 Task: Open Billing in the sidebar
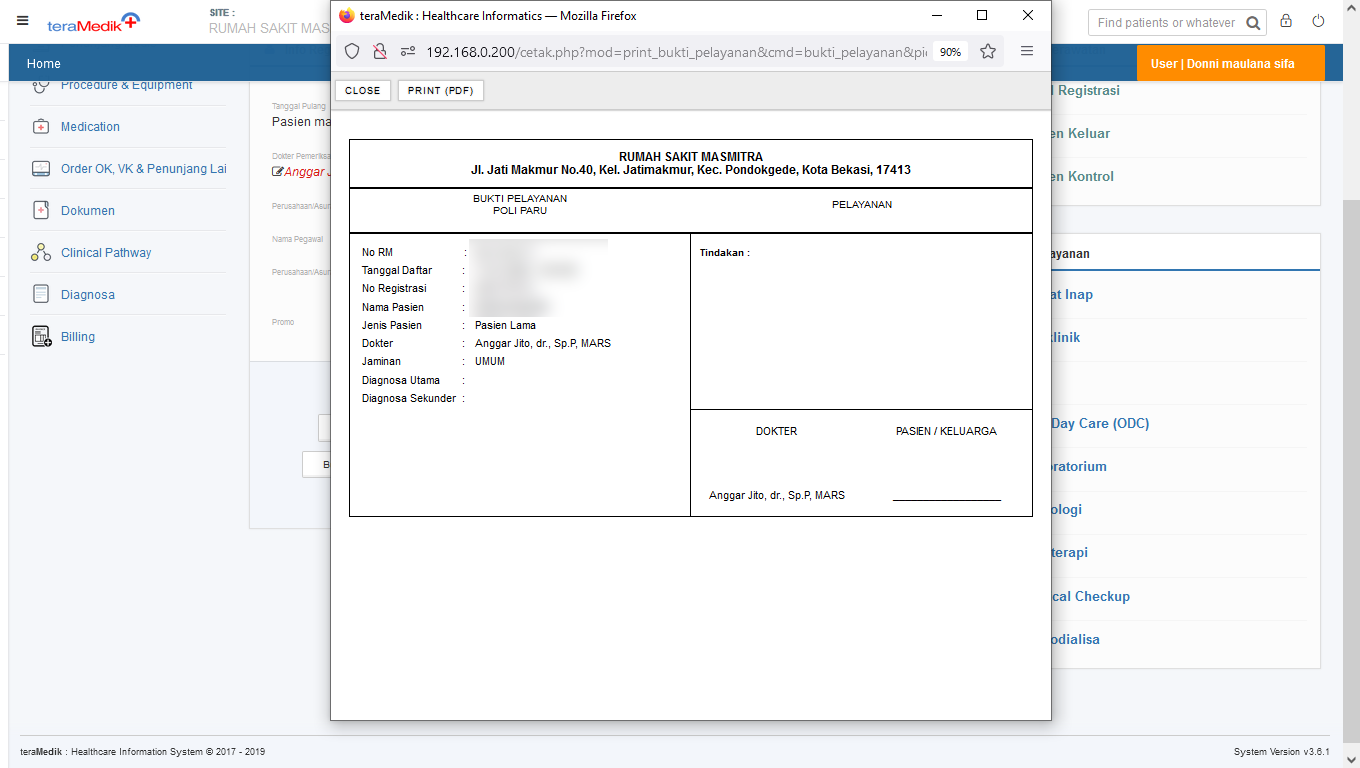point(78,337)
